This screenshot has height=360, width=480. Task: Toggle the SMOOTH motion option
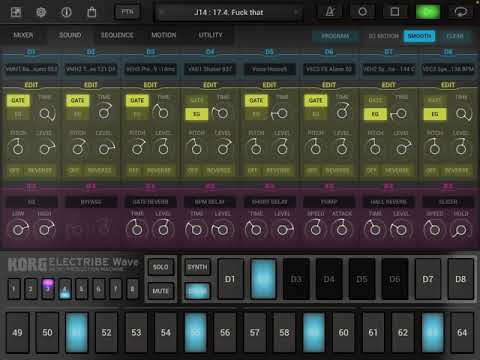tap(419, 36)
